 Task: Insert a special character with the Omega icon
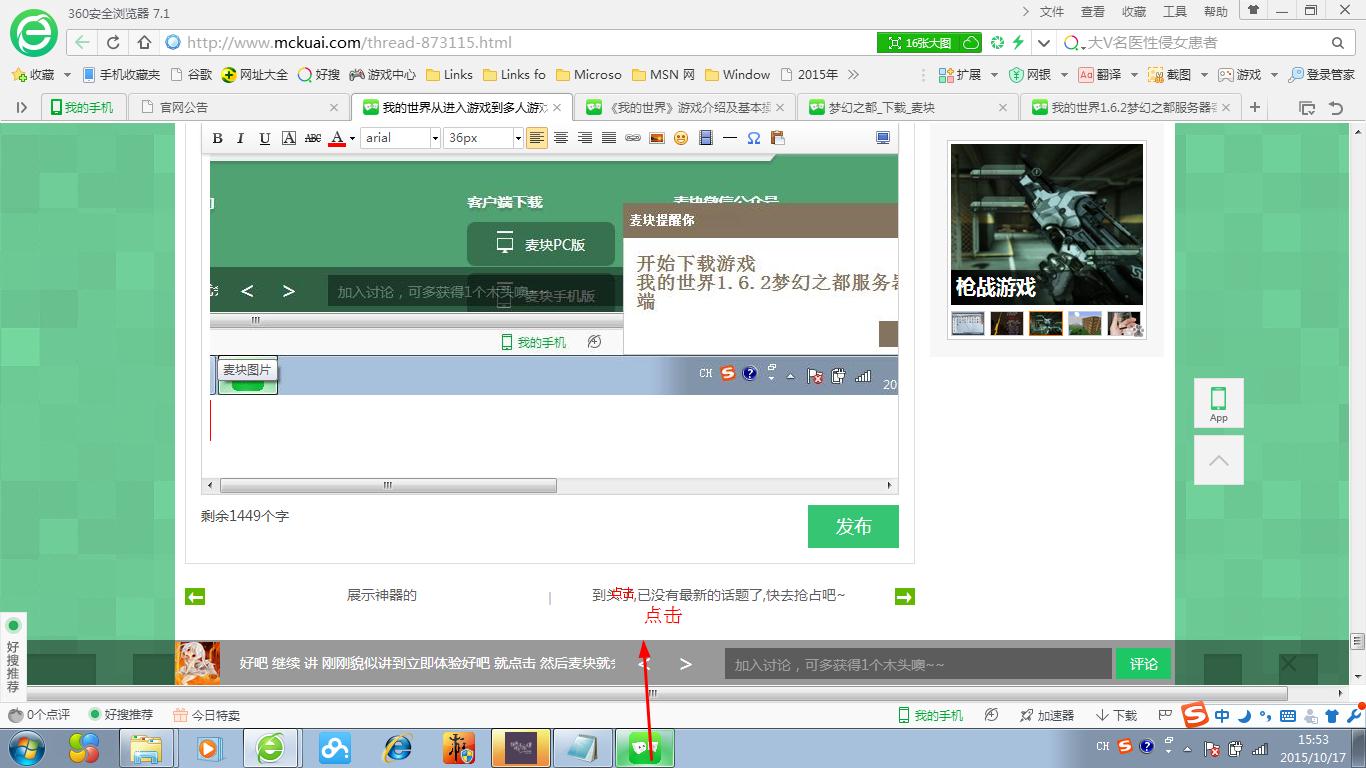point(754,138)
